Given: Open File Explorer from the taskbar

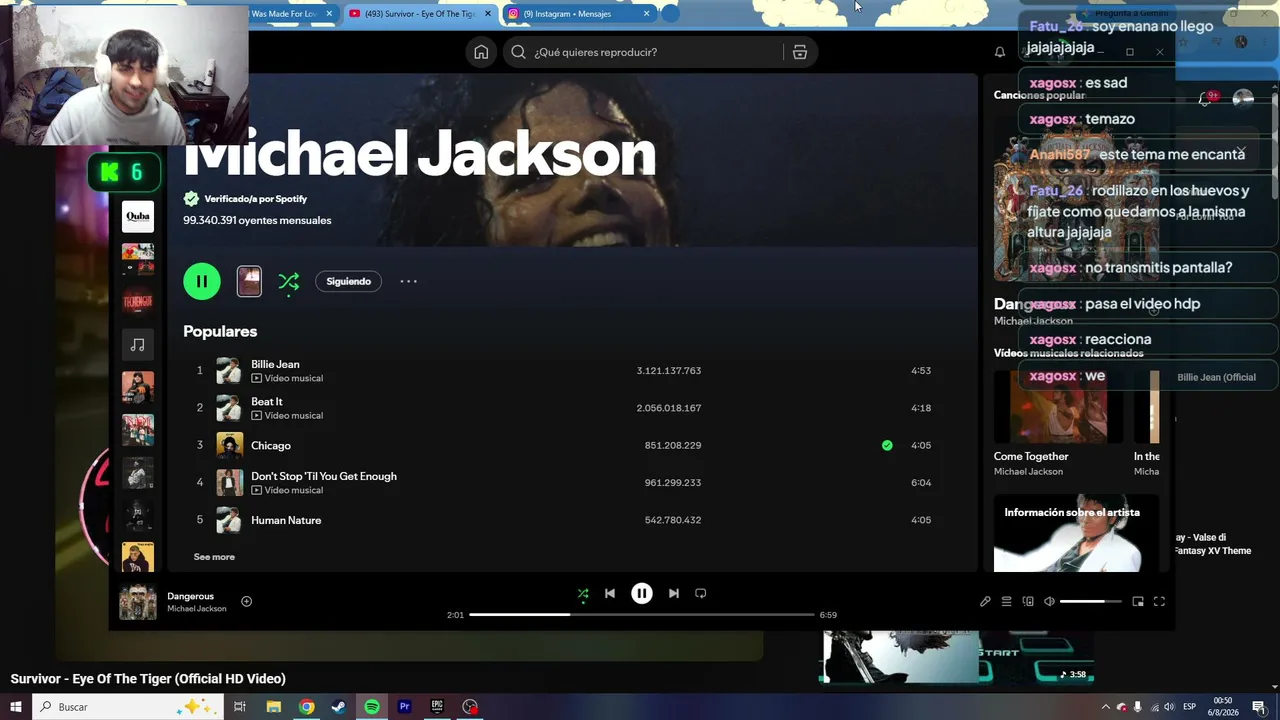Looking at the screenshot, I should [x=274, y=707].
